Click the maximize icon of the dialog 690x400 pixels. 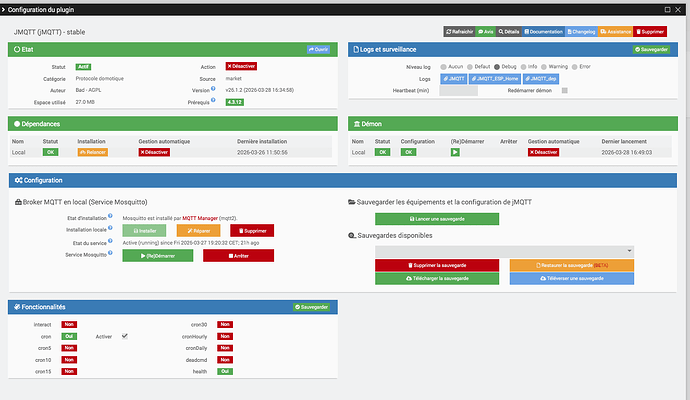pyautogui.click(x=668, y=10)
